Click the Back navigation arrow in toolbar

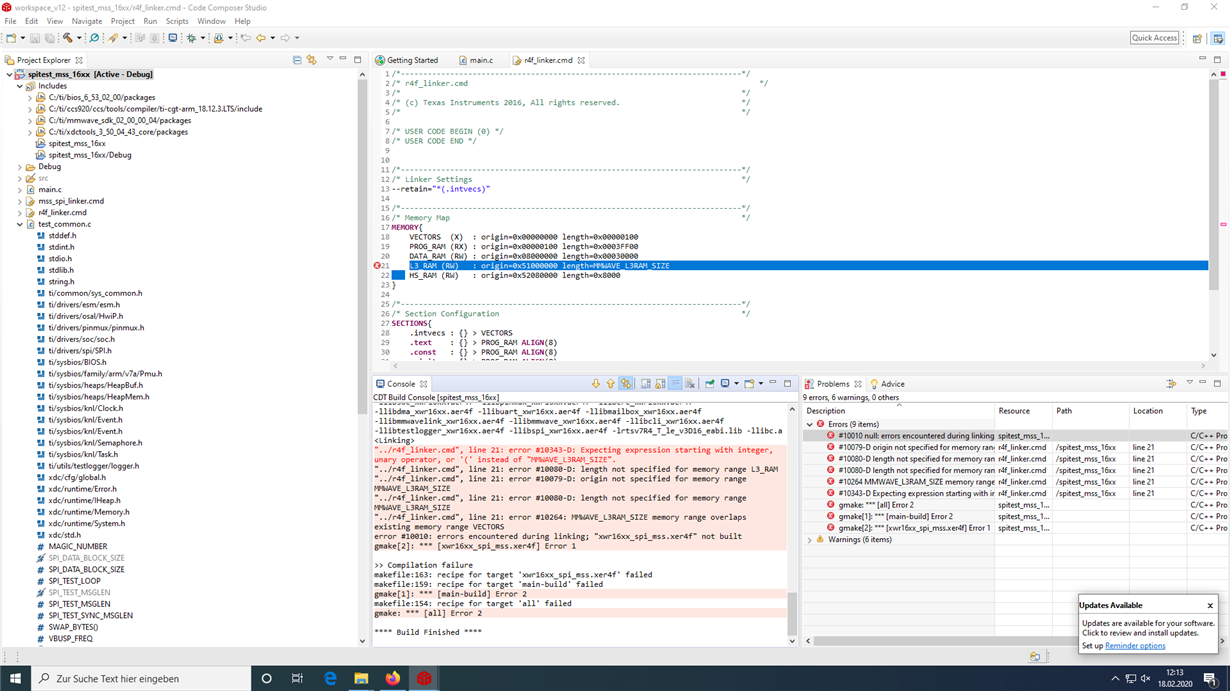(260, 38)
